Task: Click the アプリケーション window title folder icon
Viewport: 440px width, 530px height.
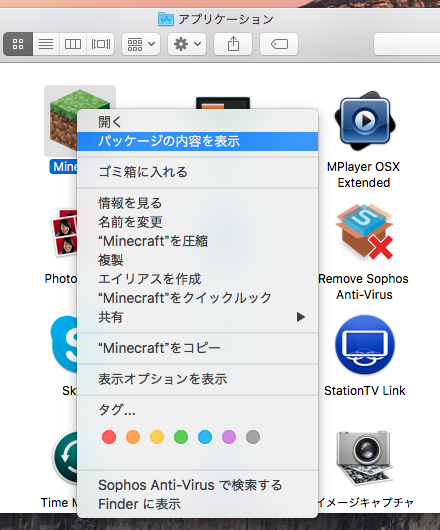Action: pos(166,19)
